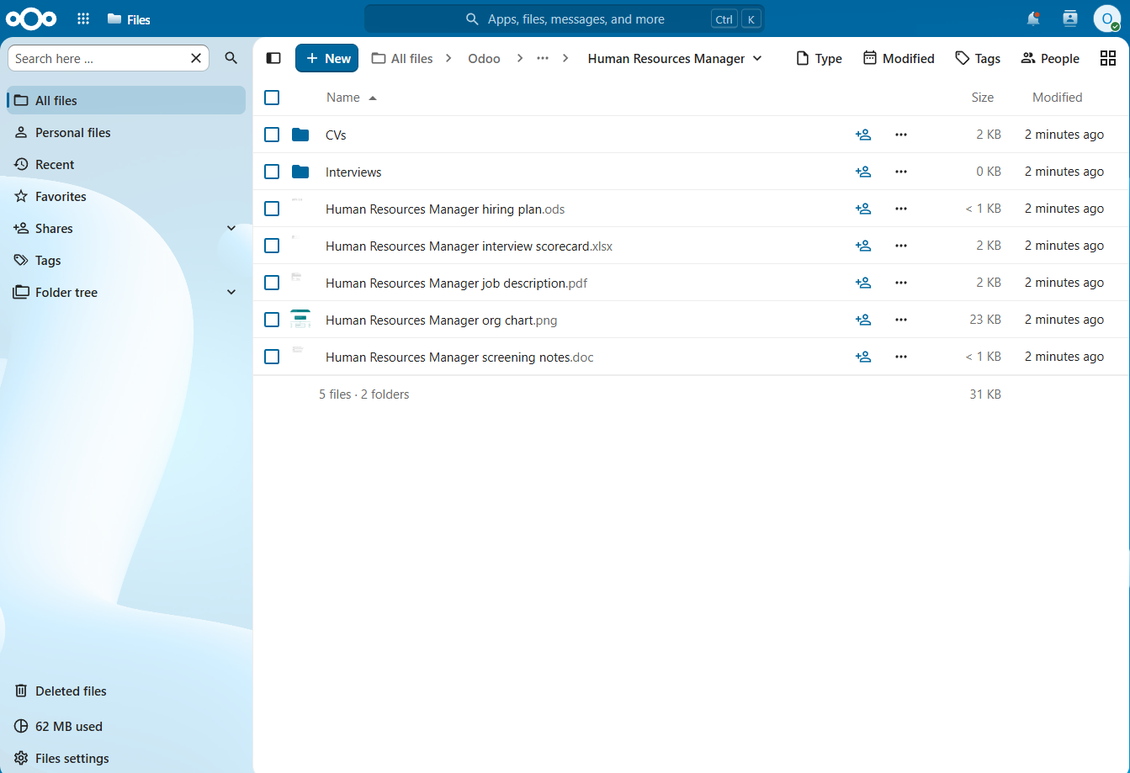This screenshot has width=1130, height=773.
Task: Open actions menu for job description.pdf
Action: coord(901,282)
